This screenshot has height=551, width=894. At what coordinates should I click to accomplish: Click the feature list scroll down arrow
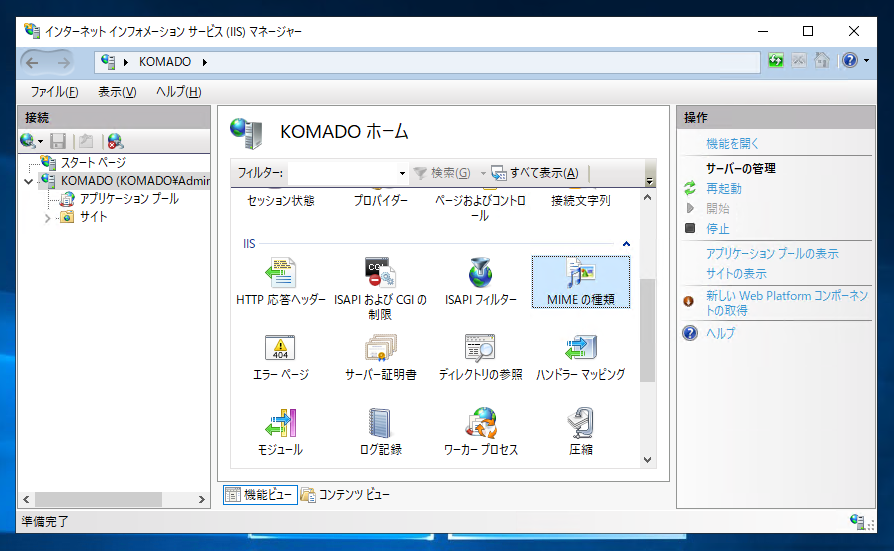[647, 460]
